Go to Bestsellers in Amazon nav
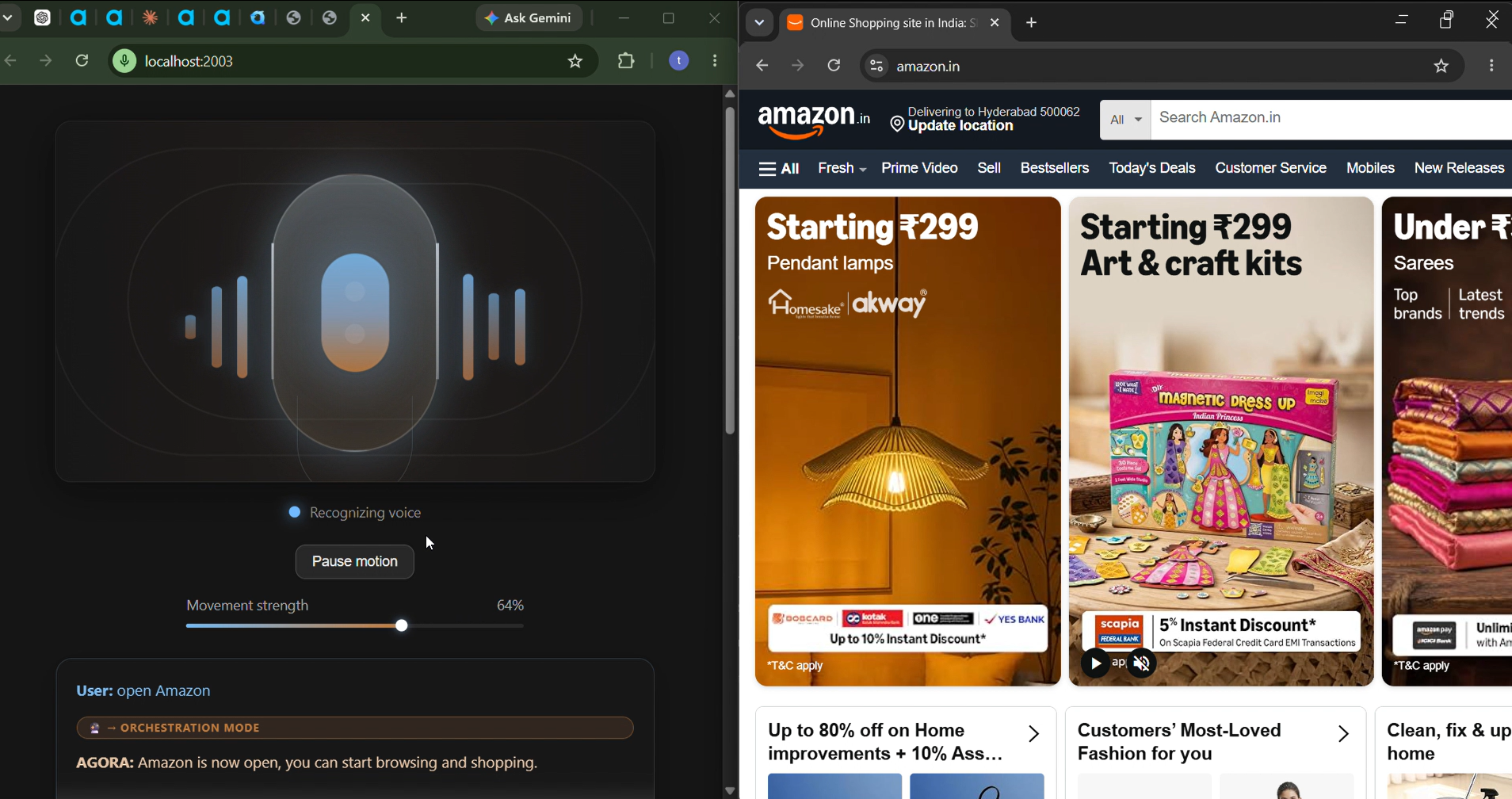 click(x=1055, y=168)
